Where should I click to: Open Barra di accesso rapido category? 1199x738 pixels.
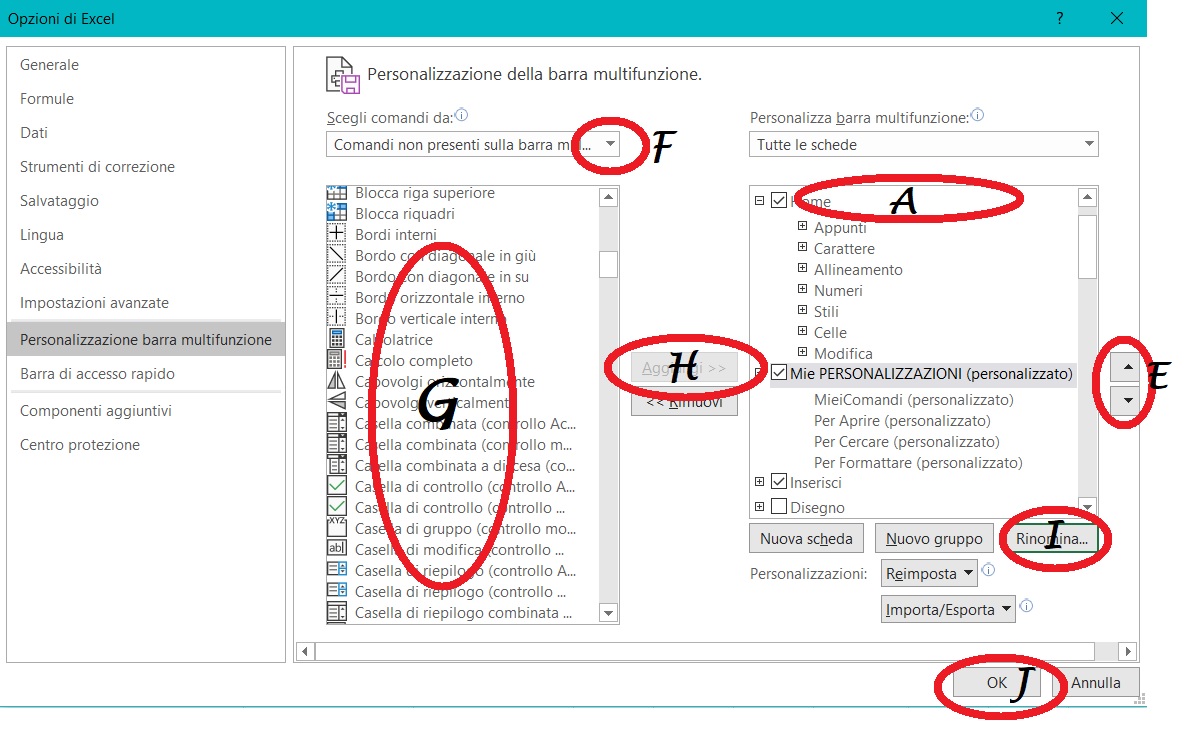(145, 374)
